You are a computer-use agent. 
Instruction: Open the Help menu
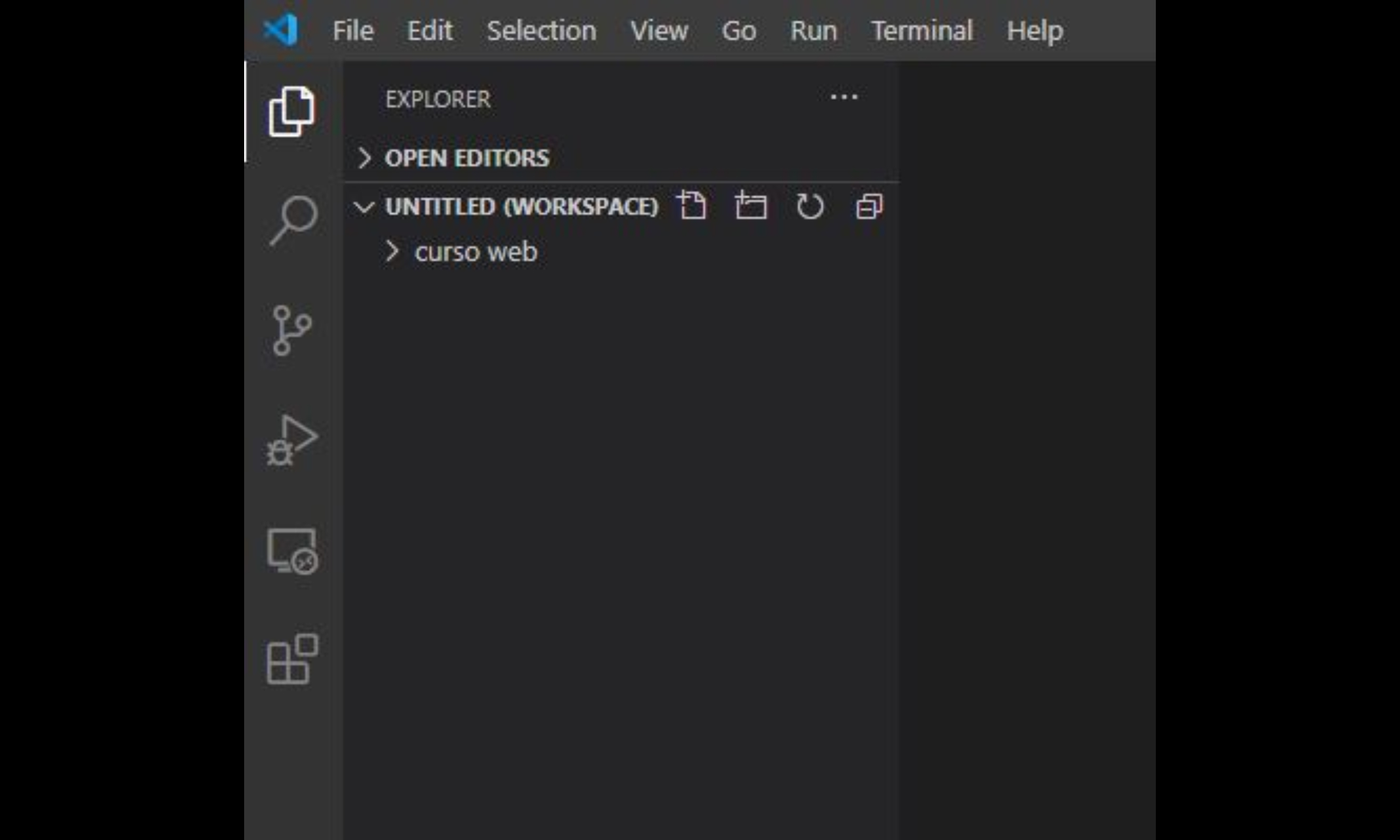[1034, 31]
